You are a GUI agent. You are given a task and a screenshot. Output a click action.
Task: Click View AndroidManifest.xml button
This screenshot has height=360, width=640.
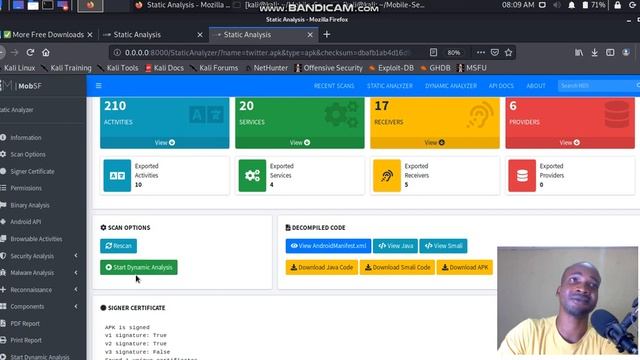pyautogui.click(x=328, y=246)
